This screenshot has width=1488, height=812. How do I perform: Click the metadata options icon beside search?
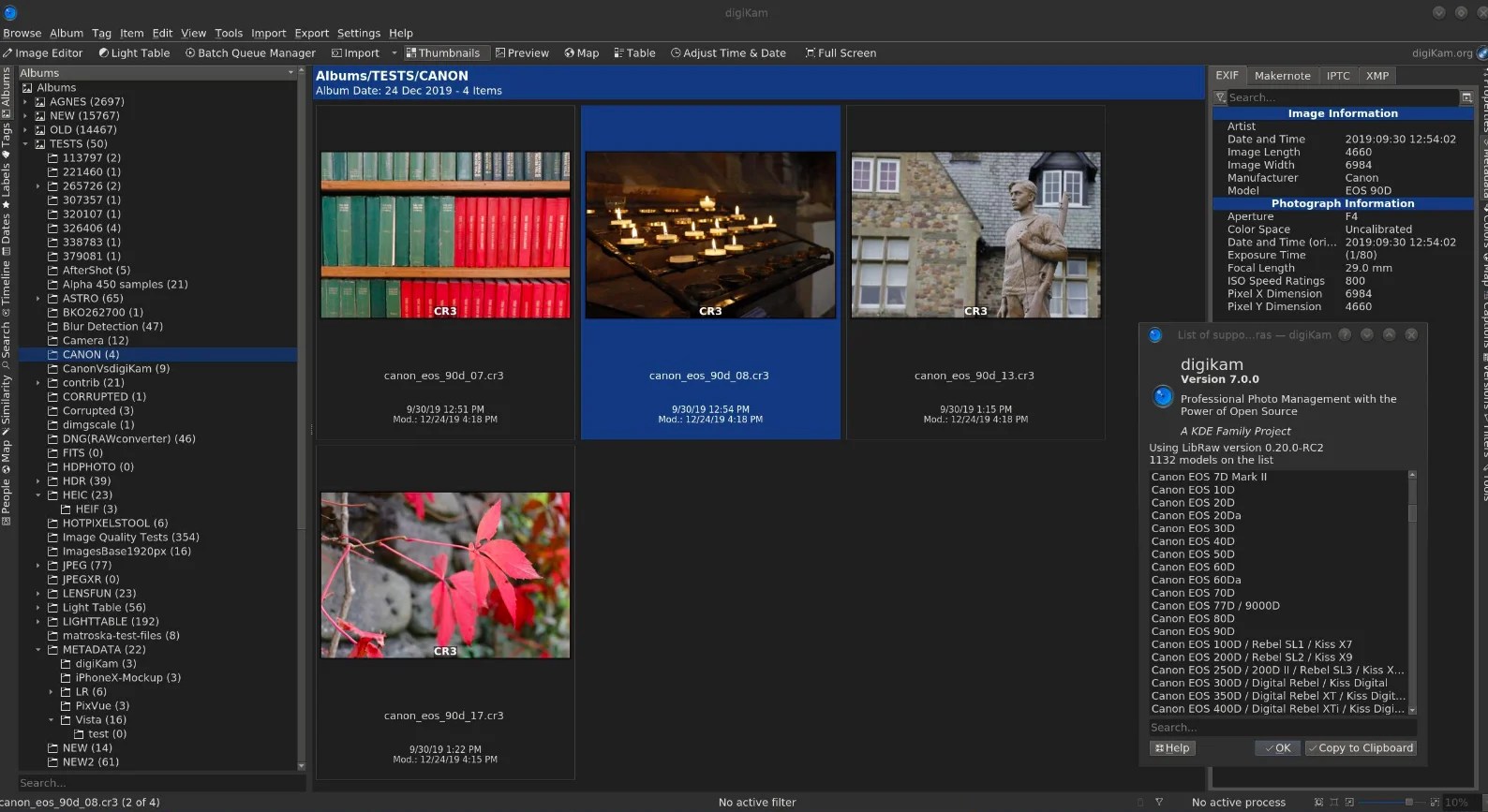[1466, 97]
